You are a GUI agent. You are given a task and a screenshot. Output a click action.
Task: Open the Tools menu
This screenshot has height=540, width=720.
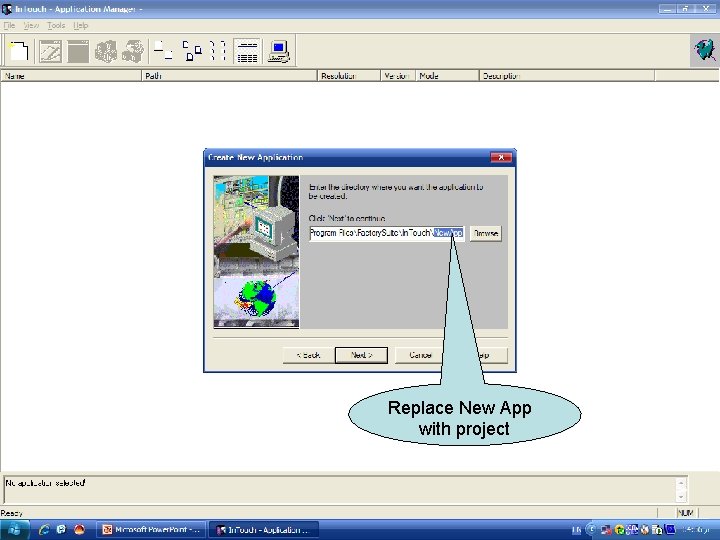56,25
